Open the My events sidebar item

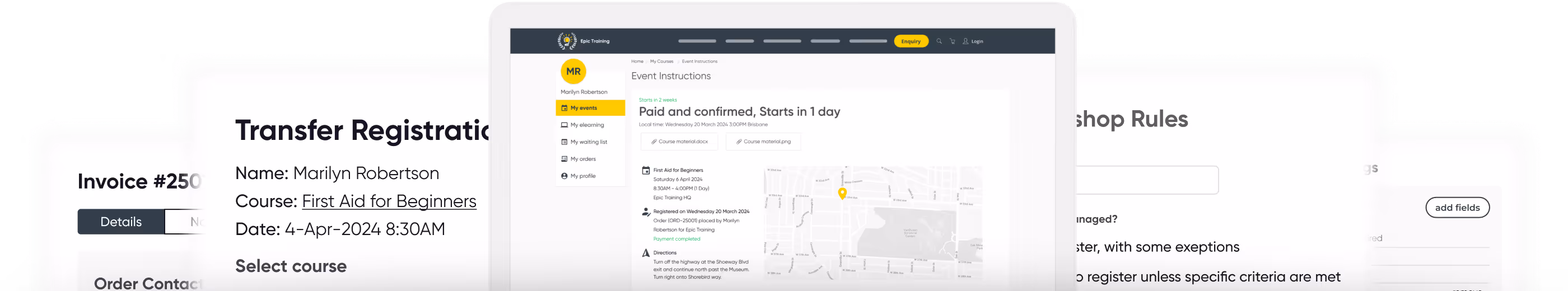coord(590,108)
